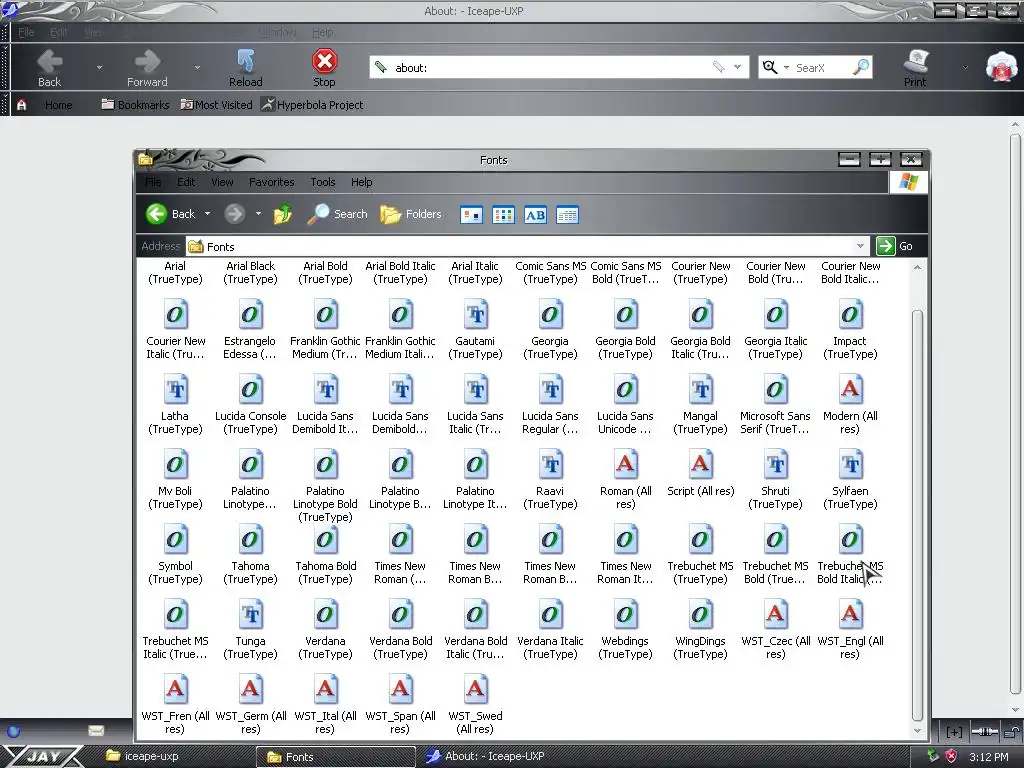The height and width of the screenshot is (768, 1024).
Task: Click the bookmark tag icon in URL bar
Action: click(x=718, y=67)
